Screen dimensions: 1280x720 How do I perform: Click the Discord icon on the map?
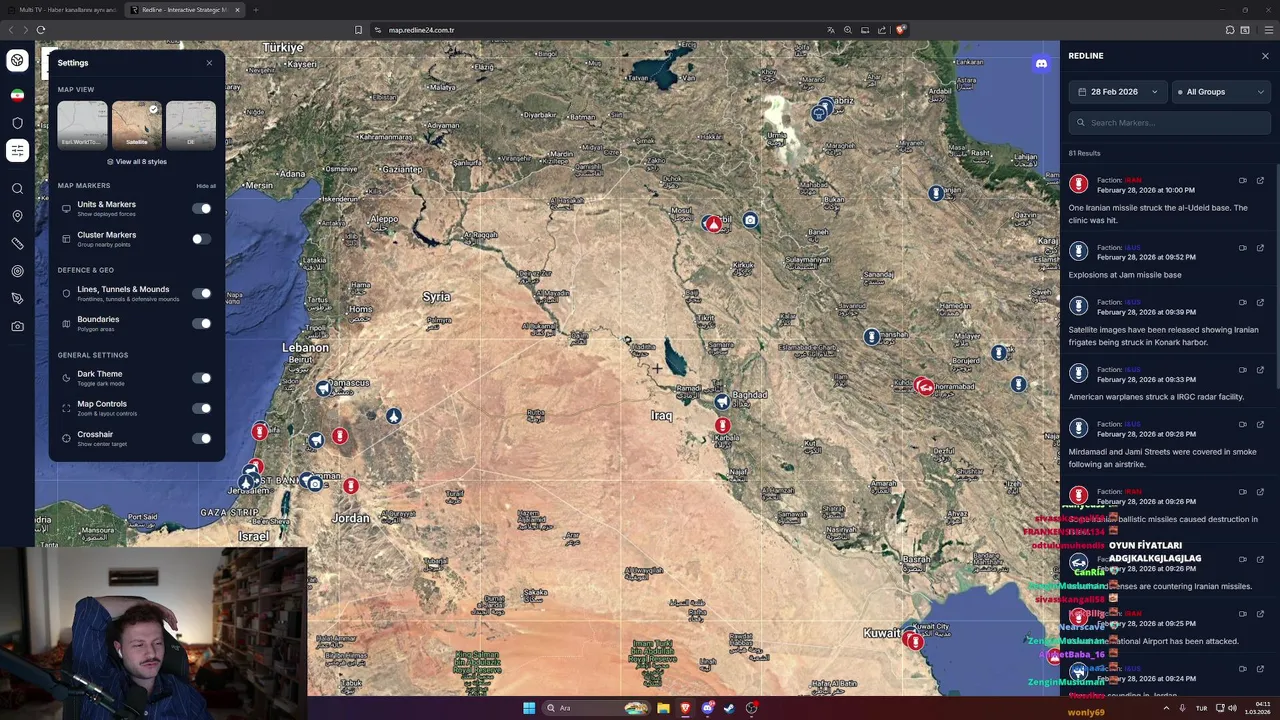pos(1041,63)
